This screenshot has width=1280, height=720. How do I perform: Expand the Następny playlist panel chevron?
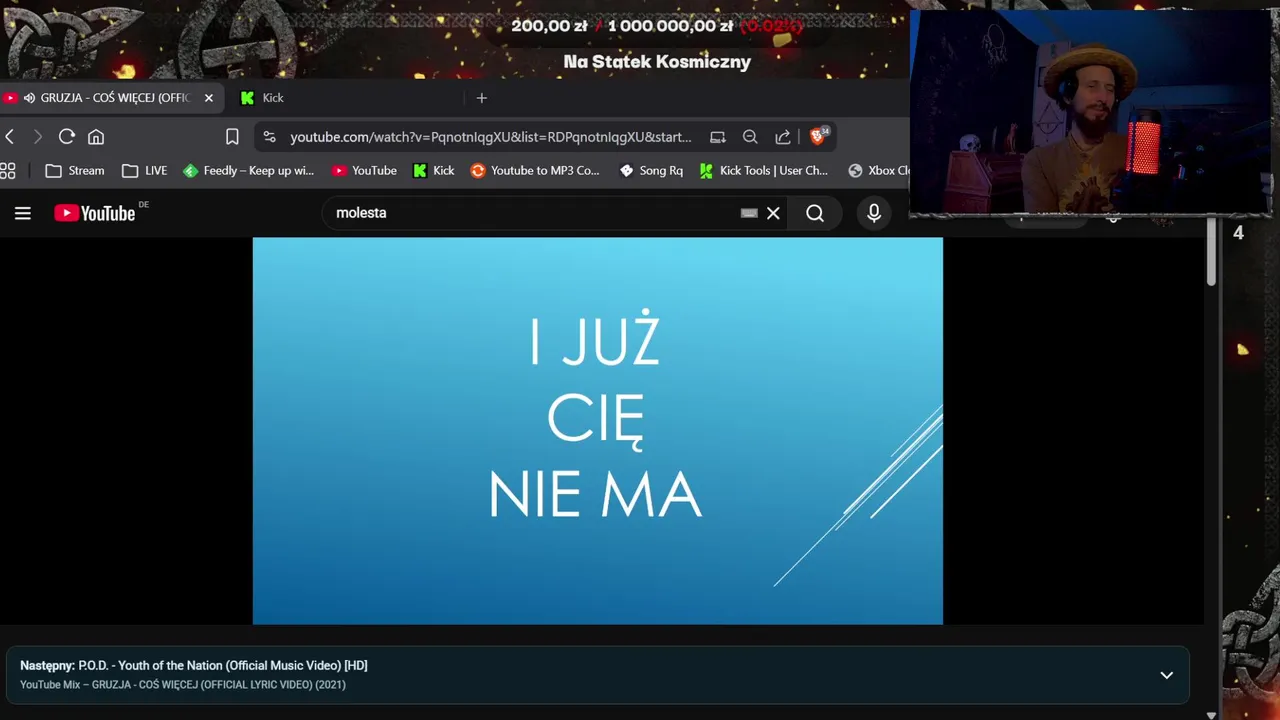1166,675
